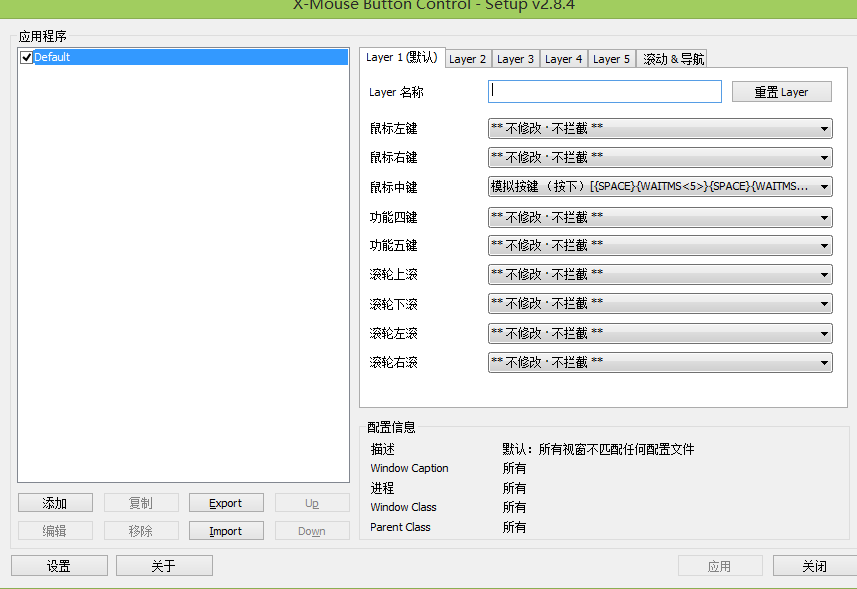857x589 pixels.
Task: Expand the 滚轮左滚 dropdown
Action: [660, 333]
